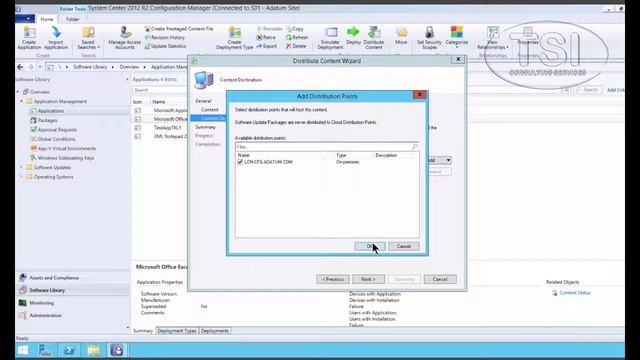The width and height of the screenshot is (640, 360).
Task: Expand the Software Updates tree node
Action: point(22,167)
